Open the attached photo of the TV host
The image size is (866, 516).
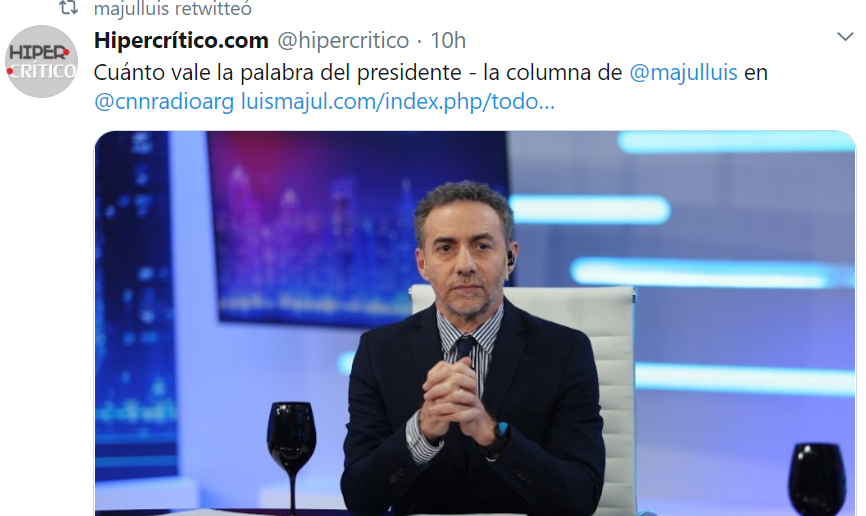pos(475,323)
